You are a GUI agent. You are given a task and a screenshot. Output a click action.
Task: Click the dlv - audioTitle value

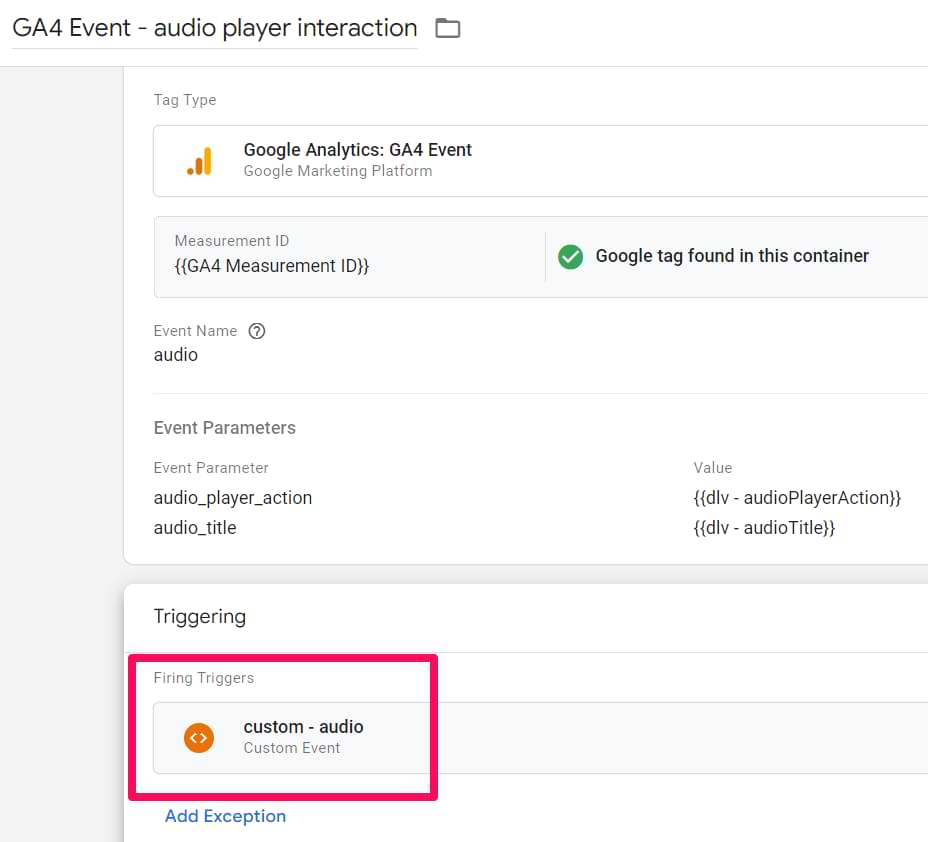tap(764, 527)
